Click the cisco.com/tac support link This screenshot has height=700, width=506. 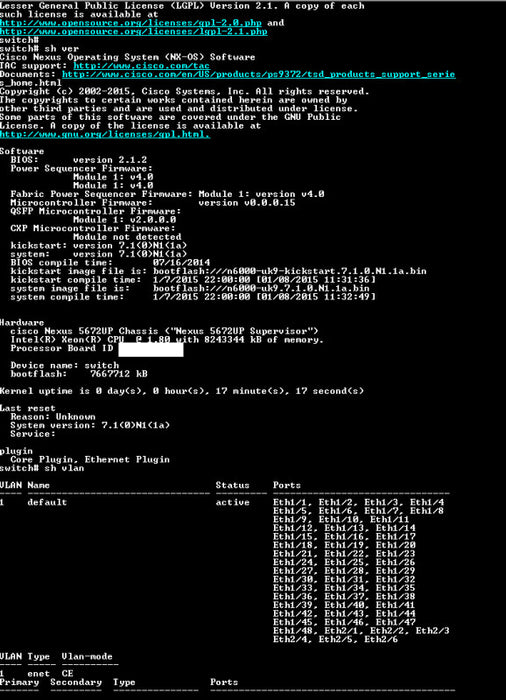[142, 66]
